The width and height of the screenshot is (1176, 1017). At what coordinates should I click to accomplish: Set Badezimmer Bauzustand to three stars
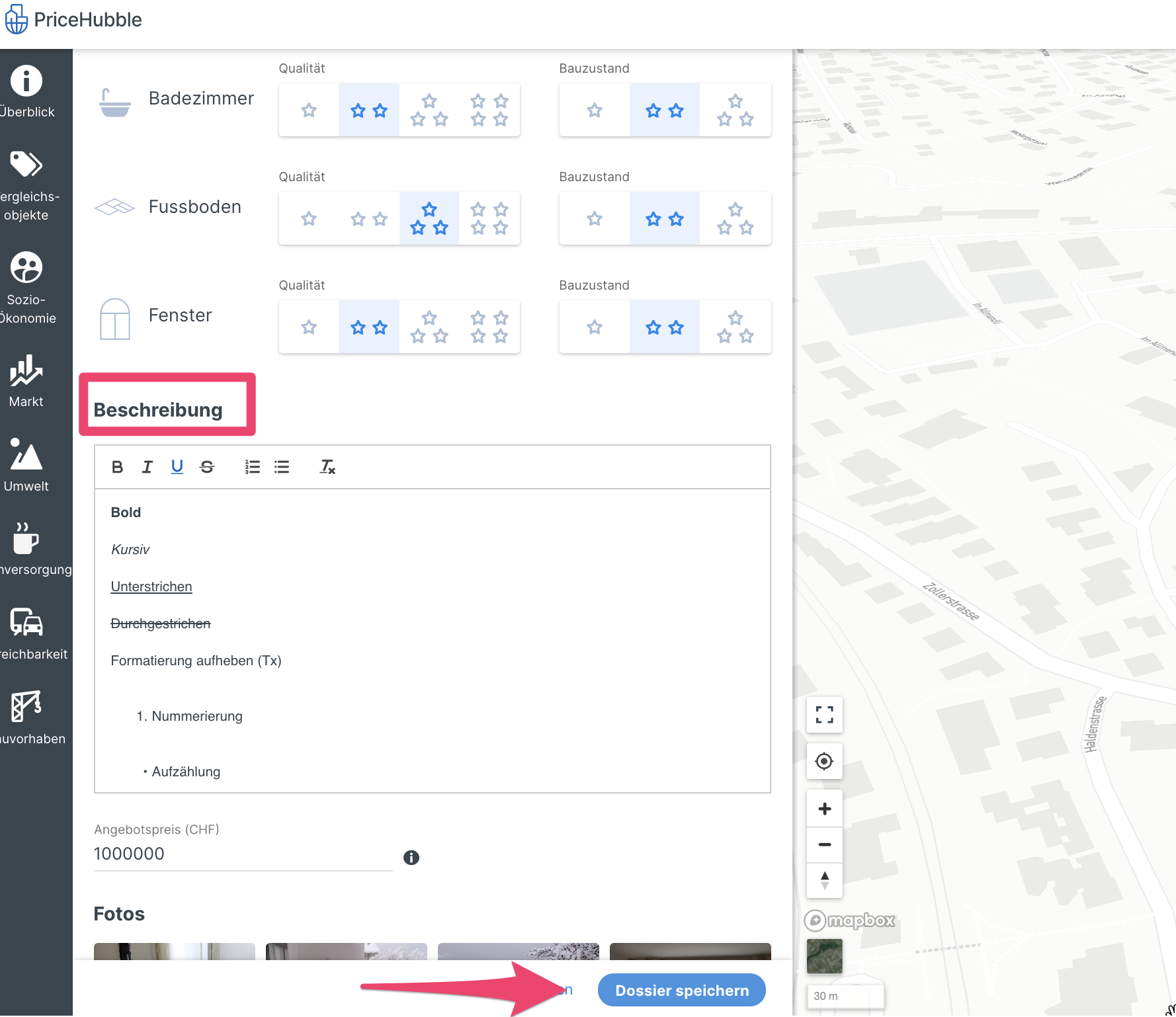click(x=735, y=110)
